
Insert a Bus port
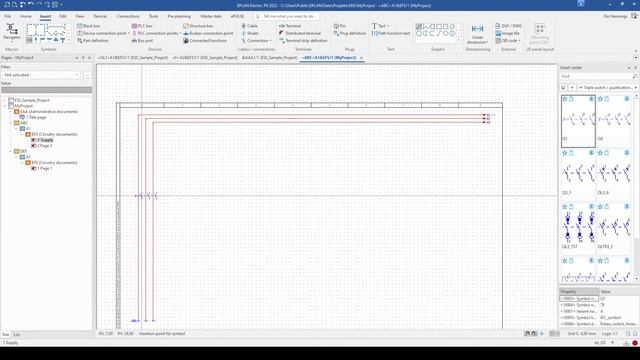(142, 40)
